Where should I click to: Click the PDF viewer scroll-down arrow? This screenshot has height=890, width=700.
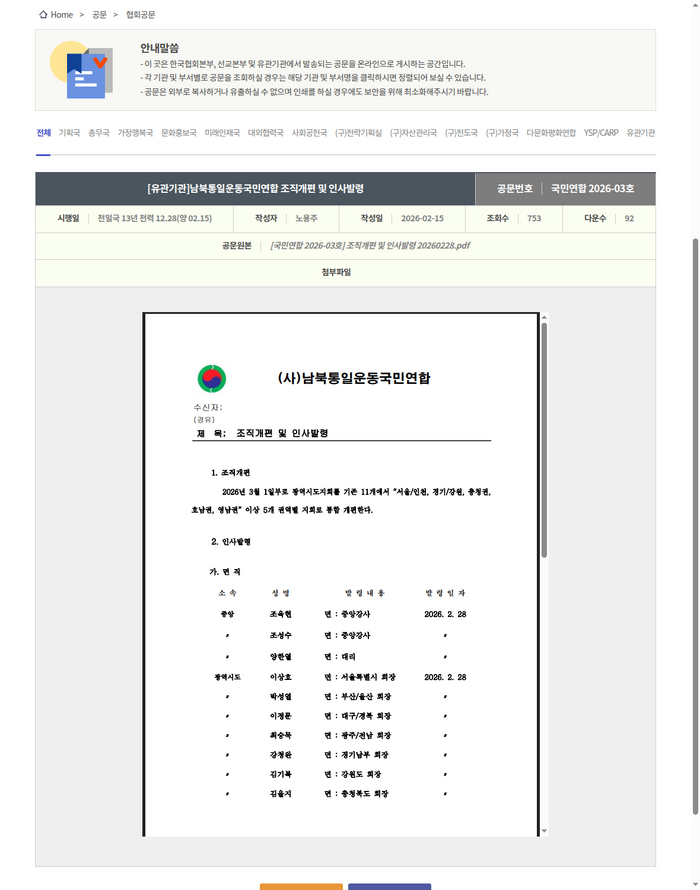tap(544, 831)
